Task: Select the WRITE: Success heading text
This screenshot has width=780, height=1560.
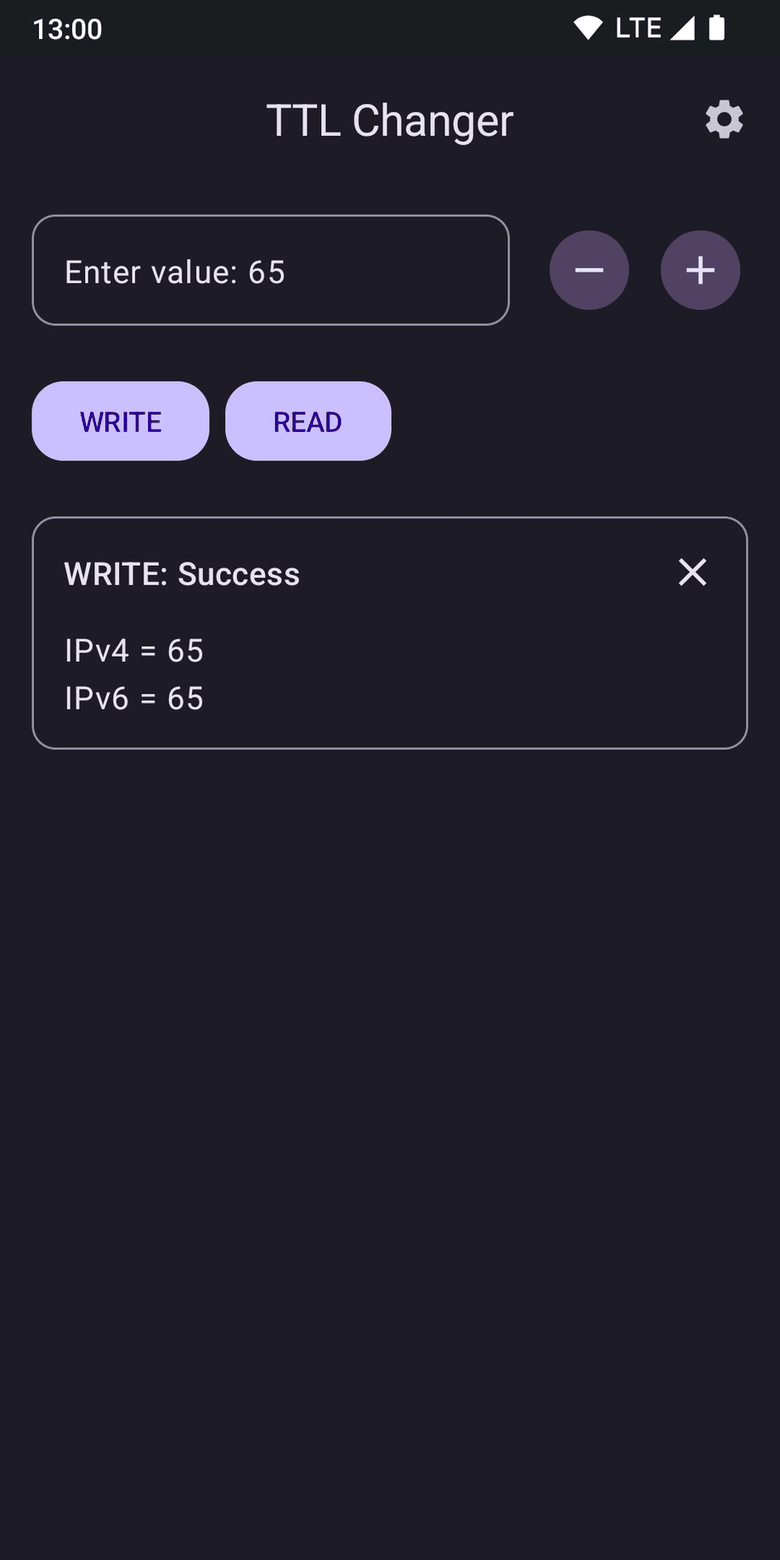Action: pyautogui.click(x=182, y=574)
